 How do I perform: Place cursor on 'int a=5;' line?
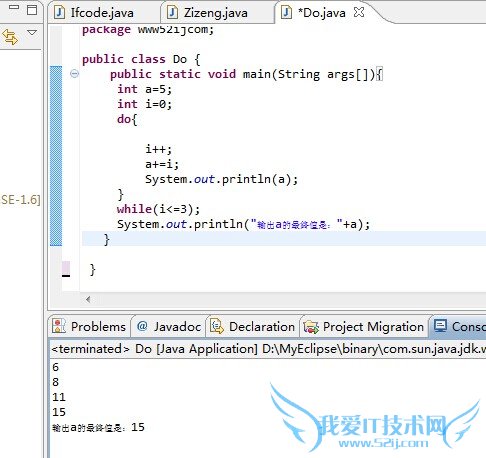click(x=144, y=89)
